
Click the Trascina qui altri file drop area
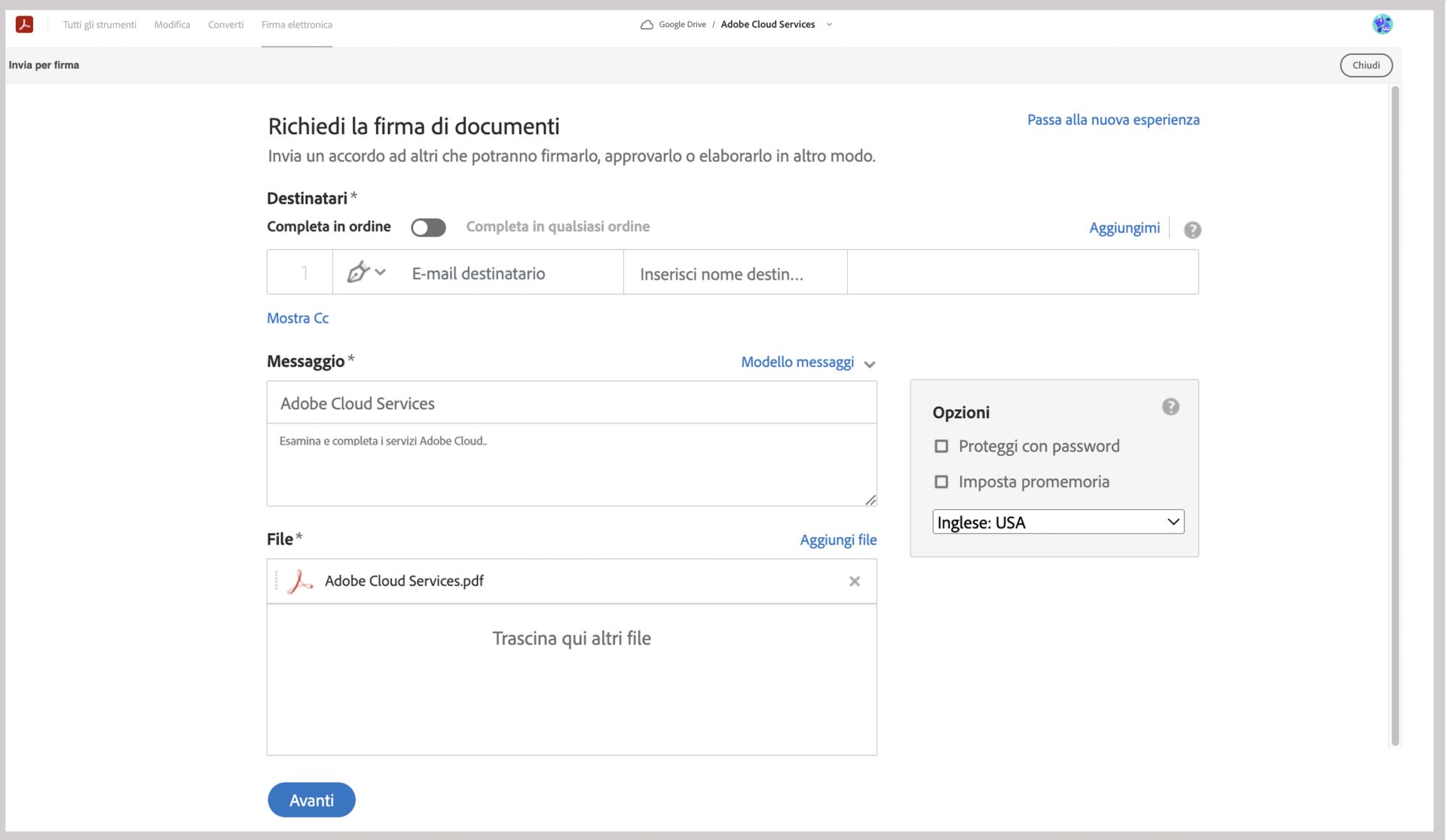coord(571,680)
